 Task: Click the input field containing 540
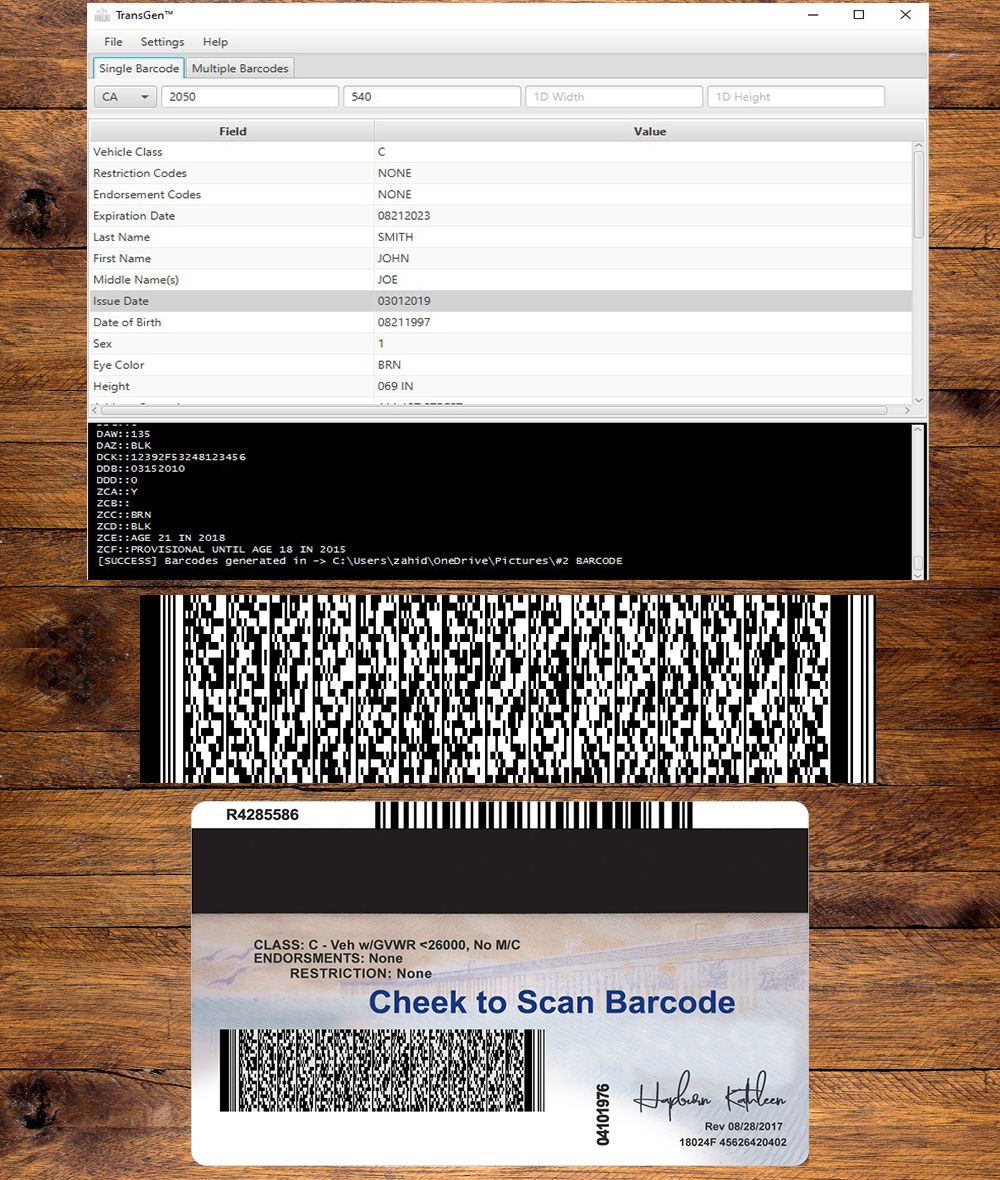432,97
